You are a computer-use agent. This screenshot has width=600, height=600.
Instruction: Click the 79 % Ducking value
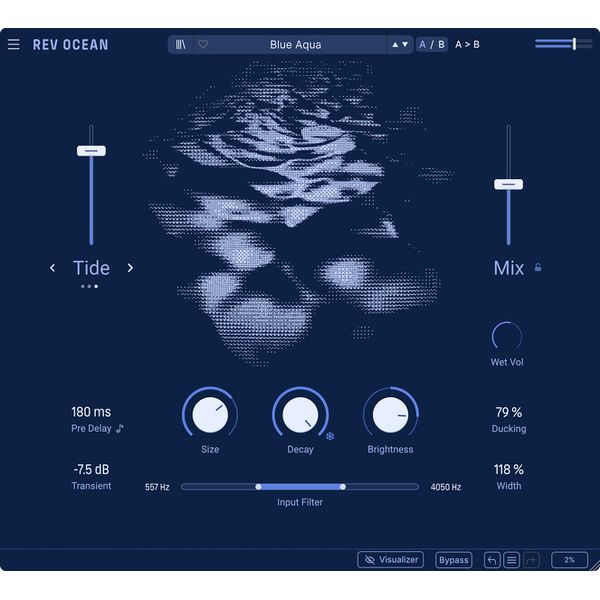pos(509,412)
